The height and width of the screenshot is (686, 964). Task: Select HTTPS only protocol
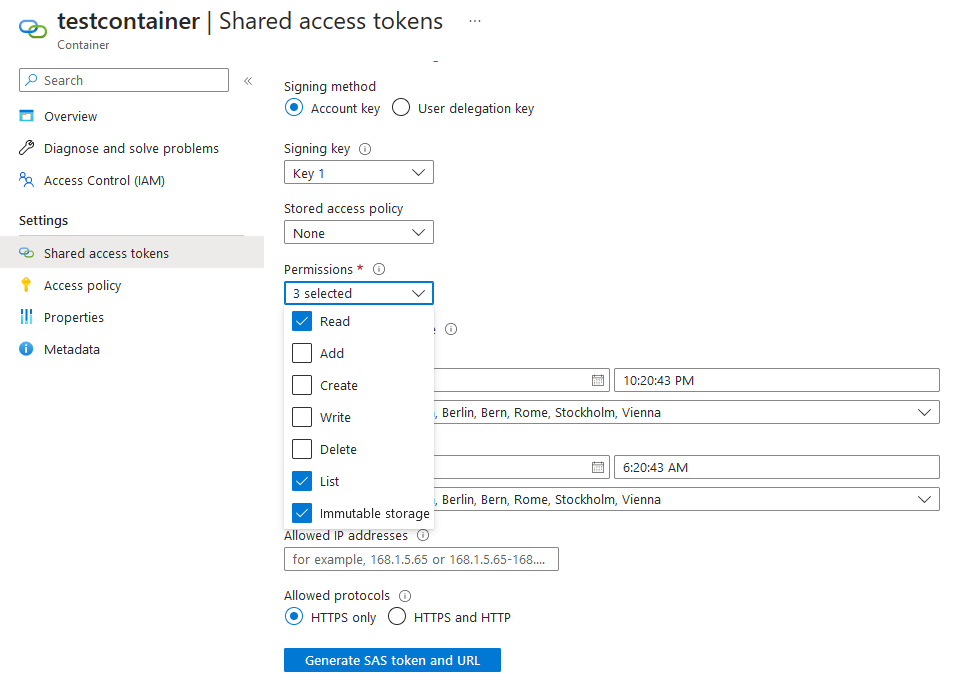(x=294, y=616)
